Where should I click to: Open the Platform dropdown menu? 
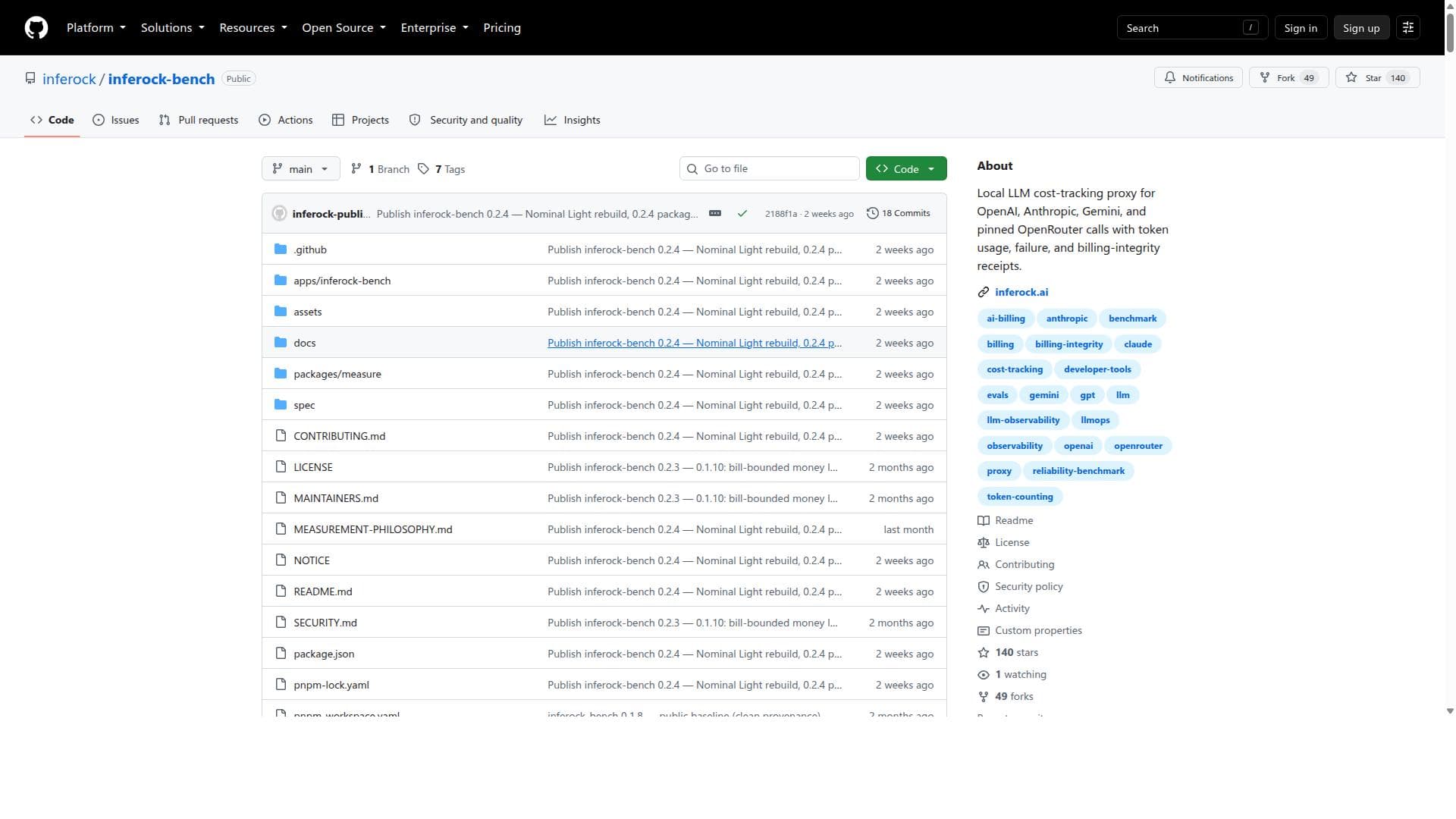[x=96, y=28]
